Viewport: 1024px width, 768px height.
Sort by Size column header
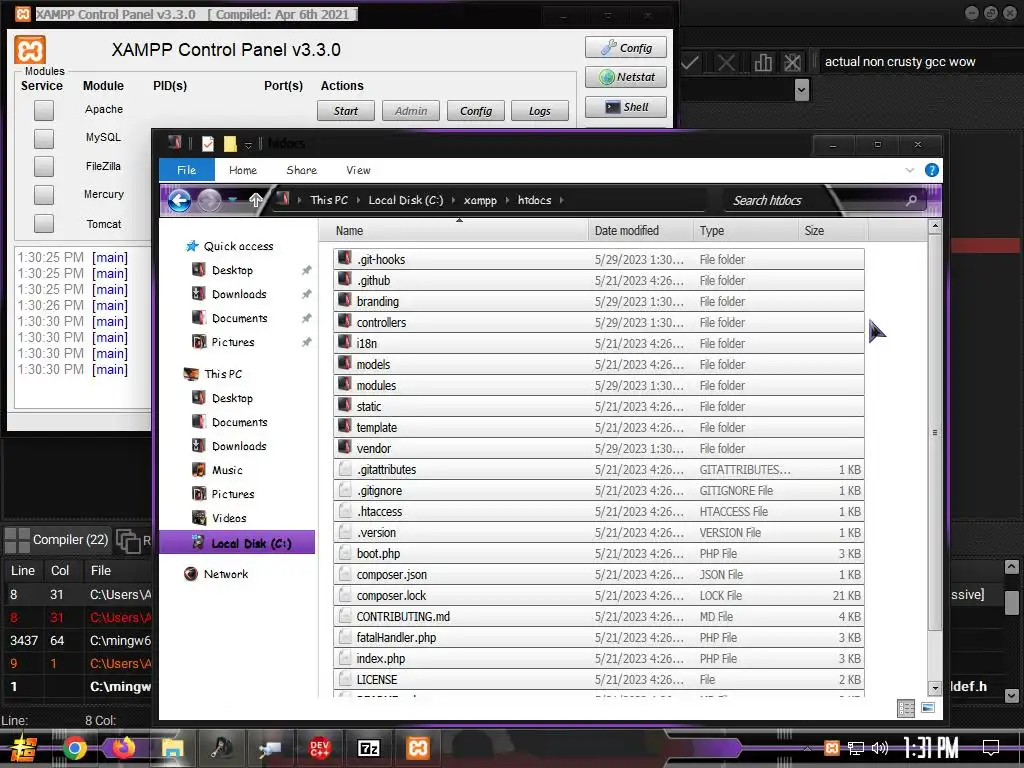pos(833,231)
